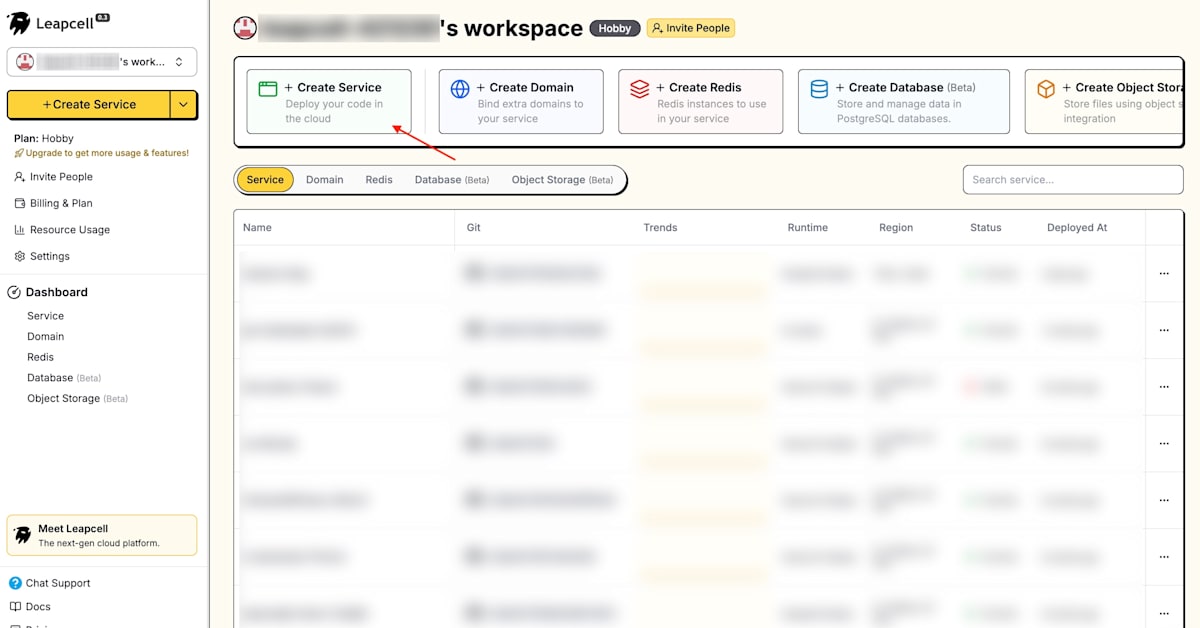
Task: Click the Create Redis card
Action: click(x=701, y=101)
